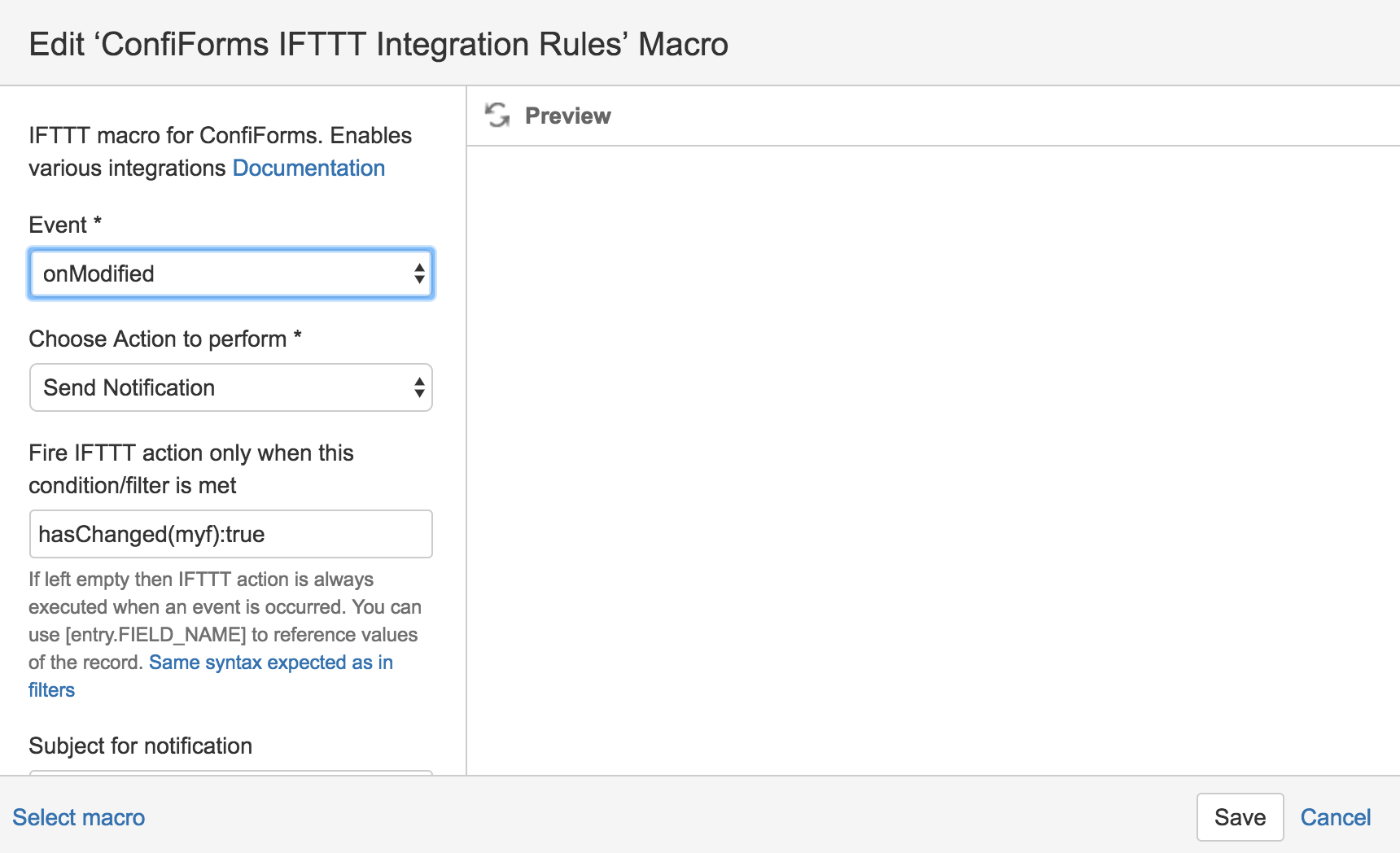Image resolution: width=1400 pixels, height=853 pixels.
Task: Click the 'Subject for notification' label
Action: tap(141, 746)
